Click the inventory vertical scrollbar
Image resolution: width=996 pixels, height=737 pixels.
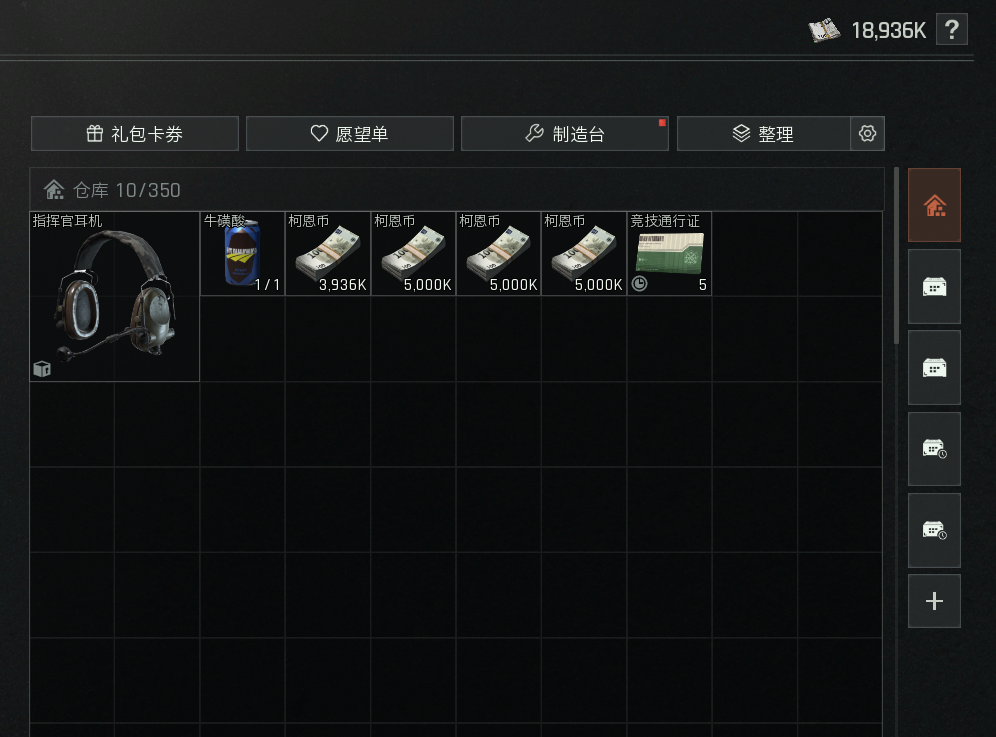tap(896, 255)
